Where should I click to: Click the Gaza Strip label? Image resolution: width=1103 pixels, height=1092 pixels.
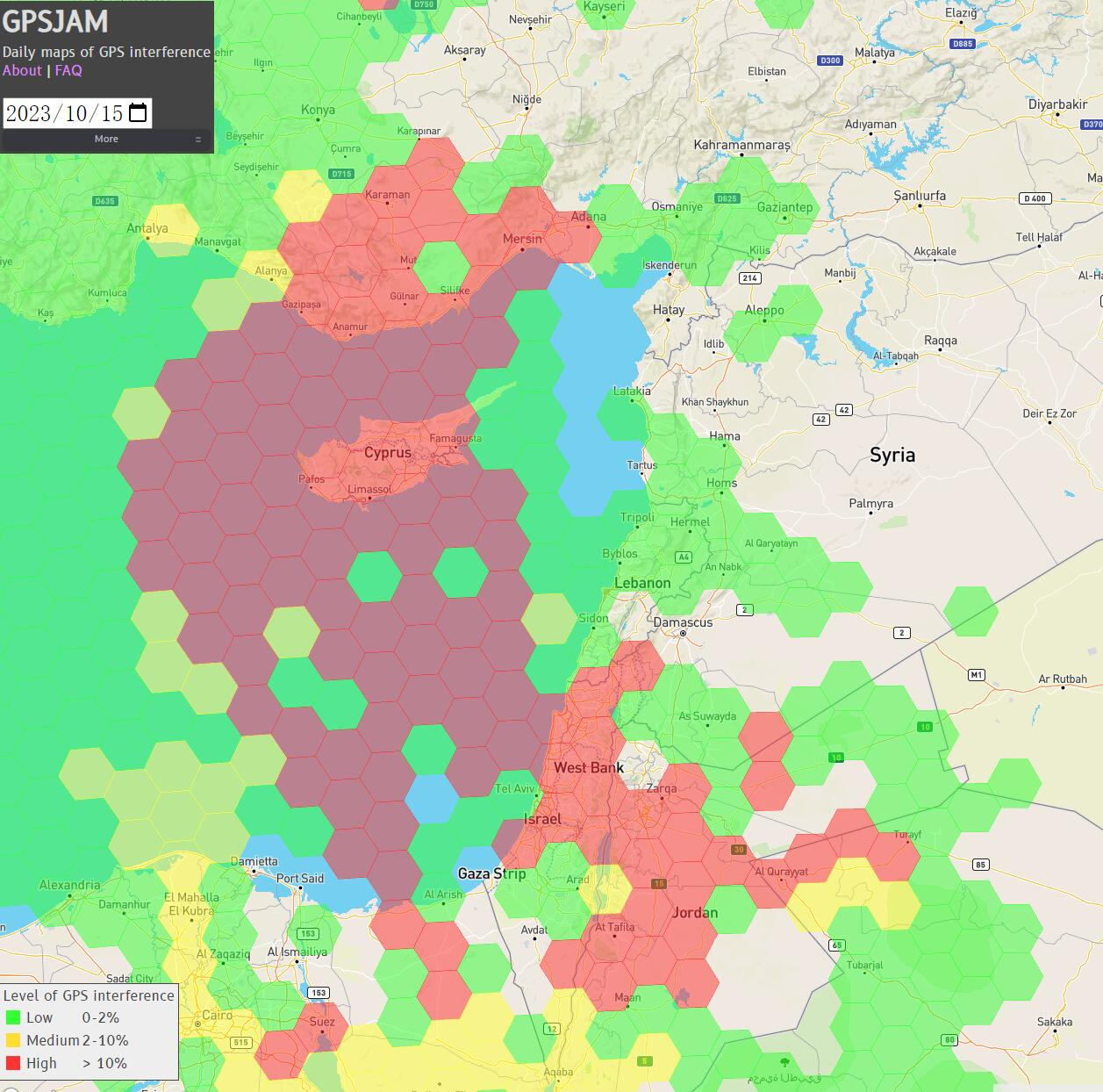(491, 873)
